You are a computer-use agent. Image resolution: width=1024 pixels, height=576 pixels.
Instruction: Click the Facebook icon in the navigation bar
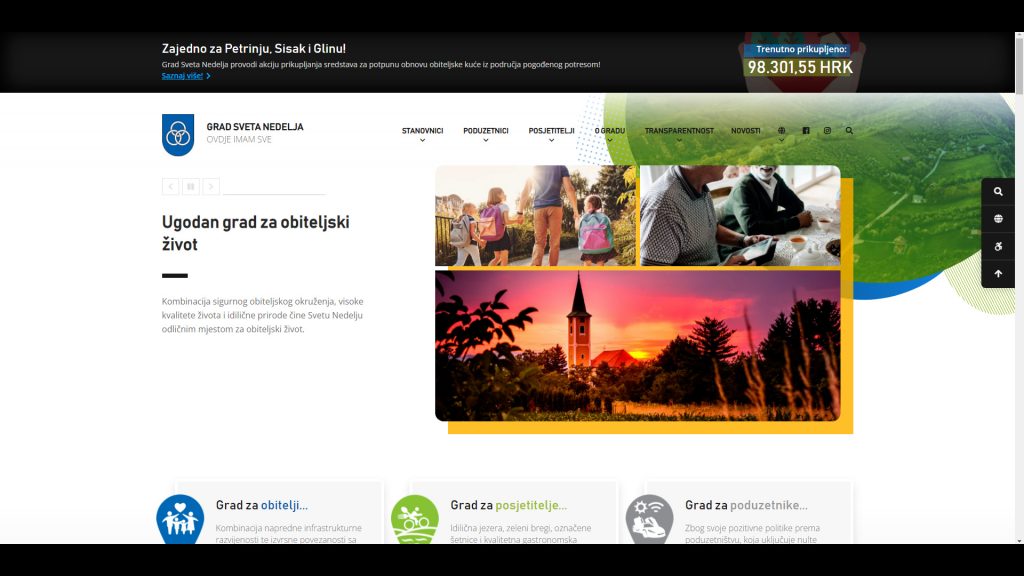pos(806,131)
